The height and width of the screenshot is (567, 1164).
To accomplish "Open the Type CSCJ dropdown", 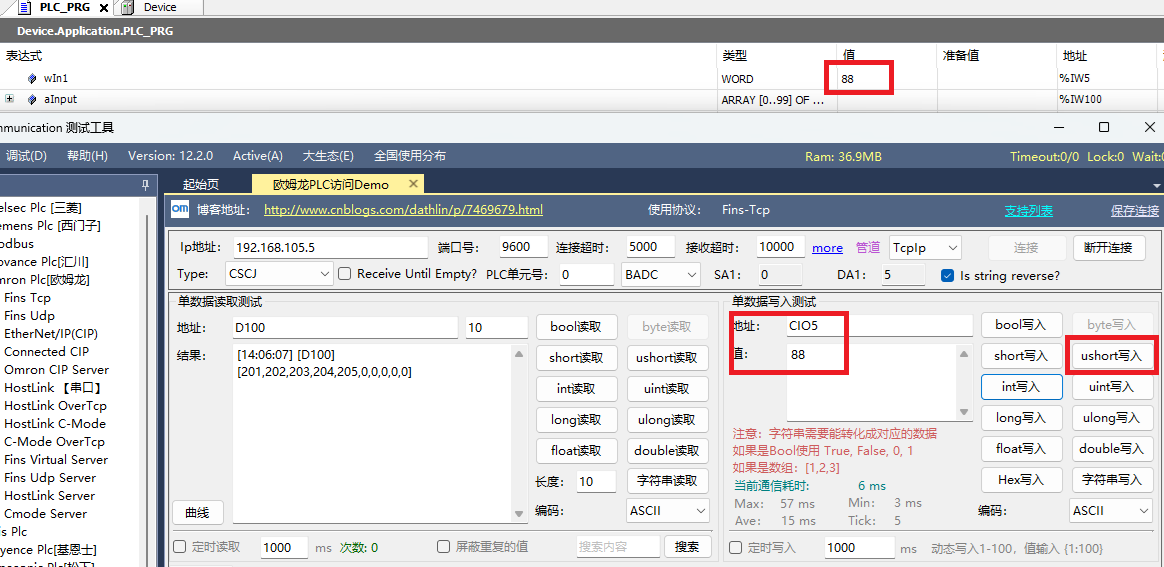I will point(279,274).
